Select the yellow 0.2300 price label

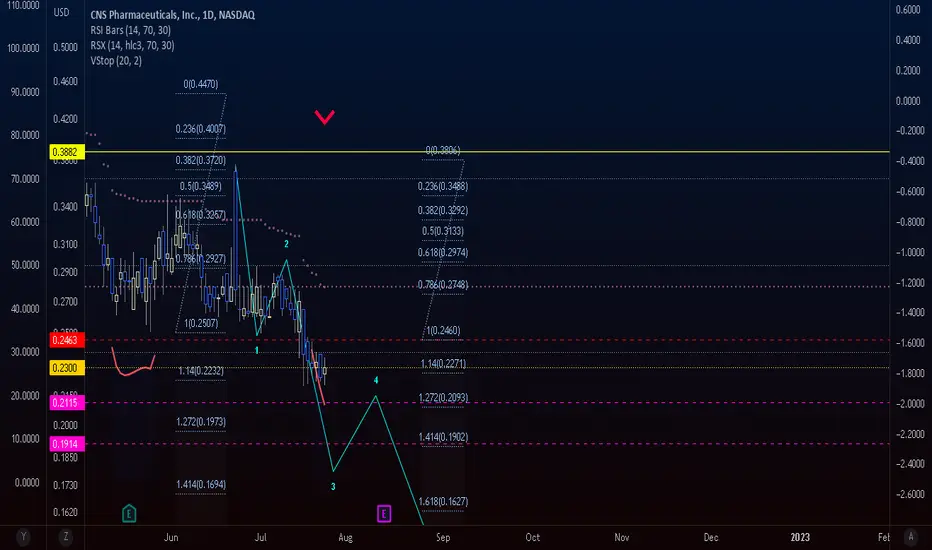67,367
